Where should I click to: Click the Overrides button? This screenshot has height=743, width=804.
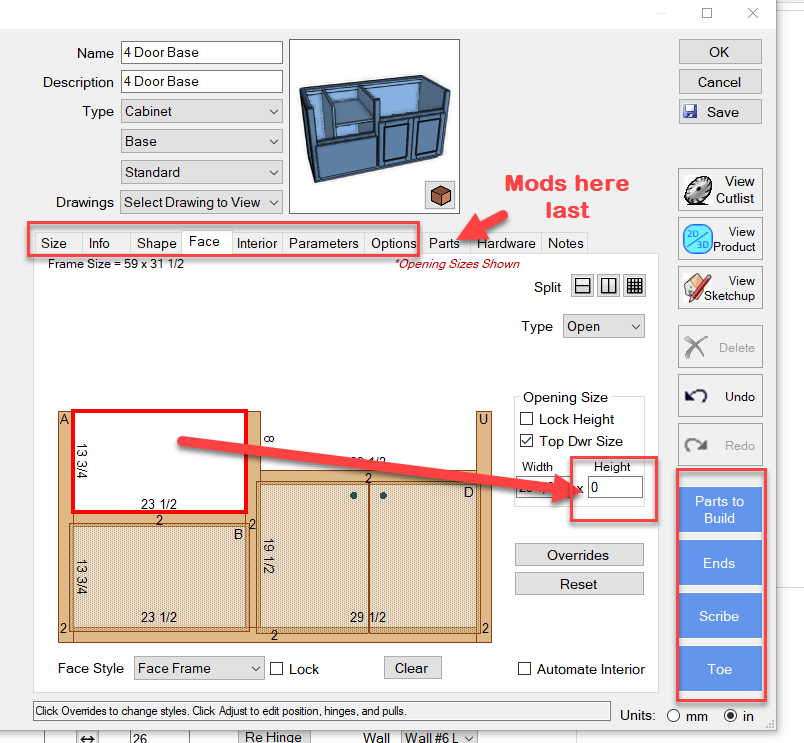click(578, 555)
